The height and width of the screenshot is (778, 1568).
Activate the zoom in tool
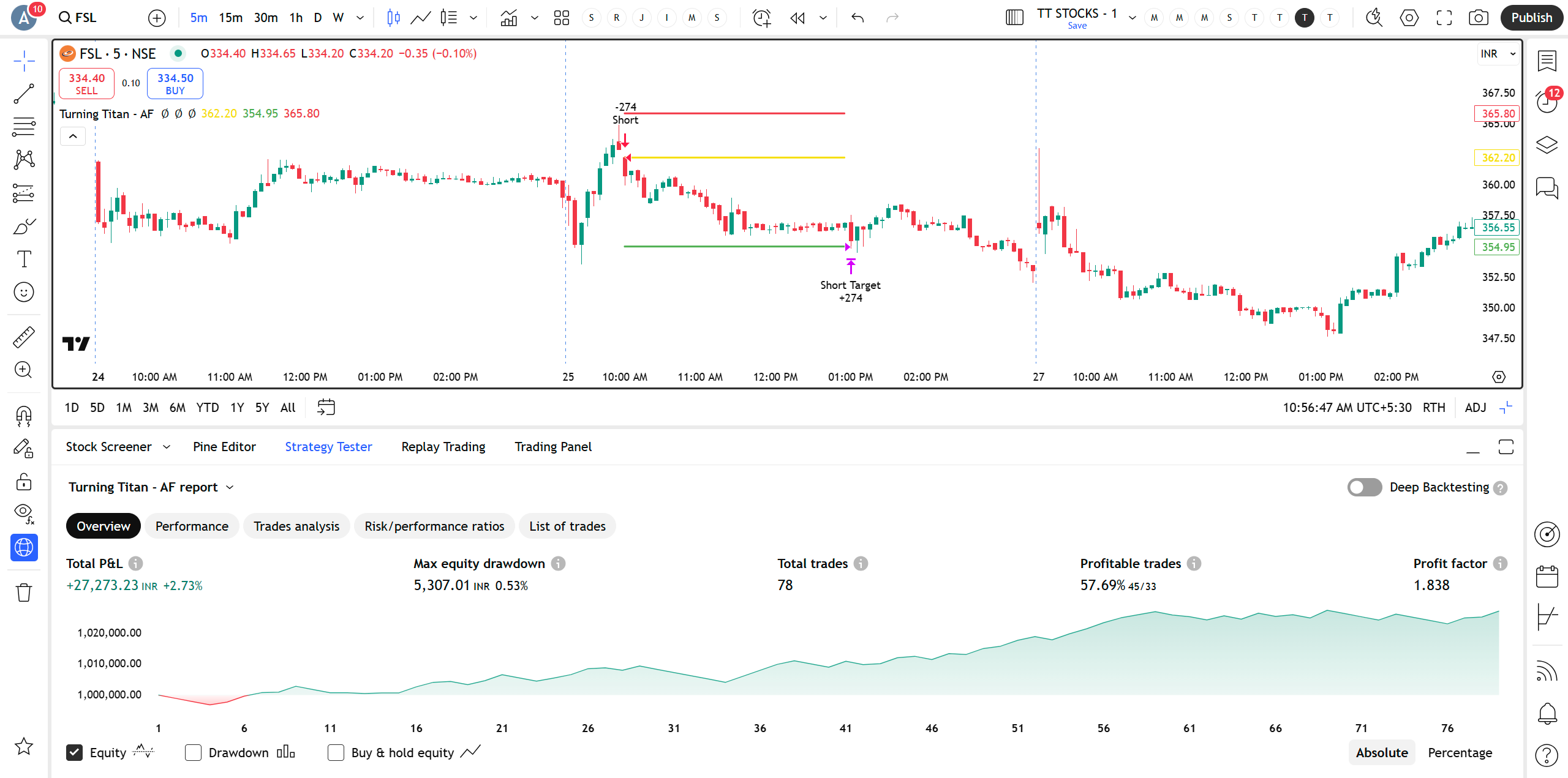24,370
